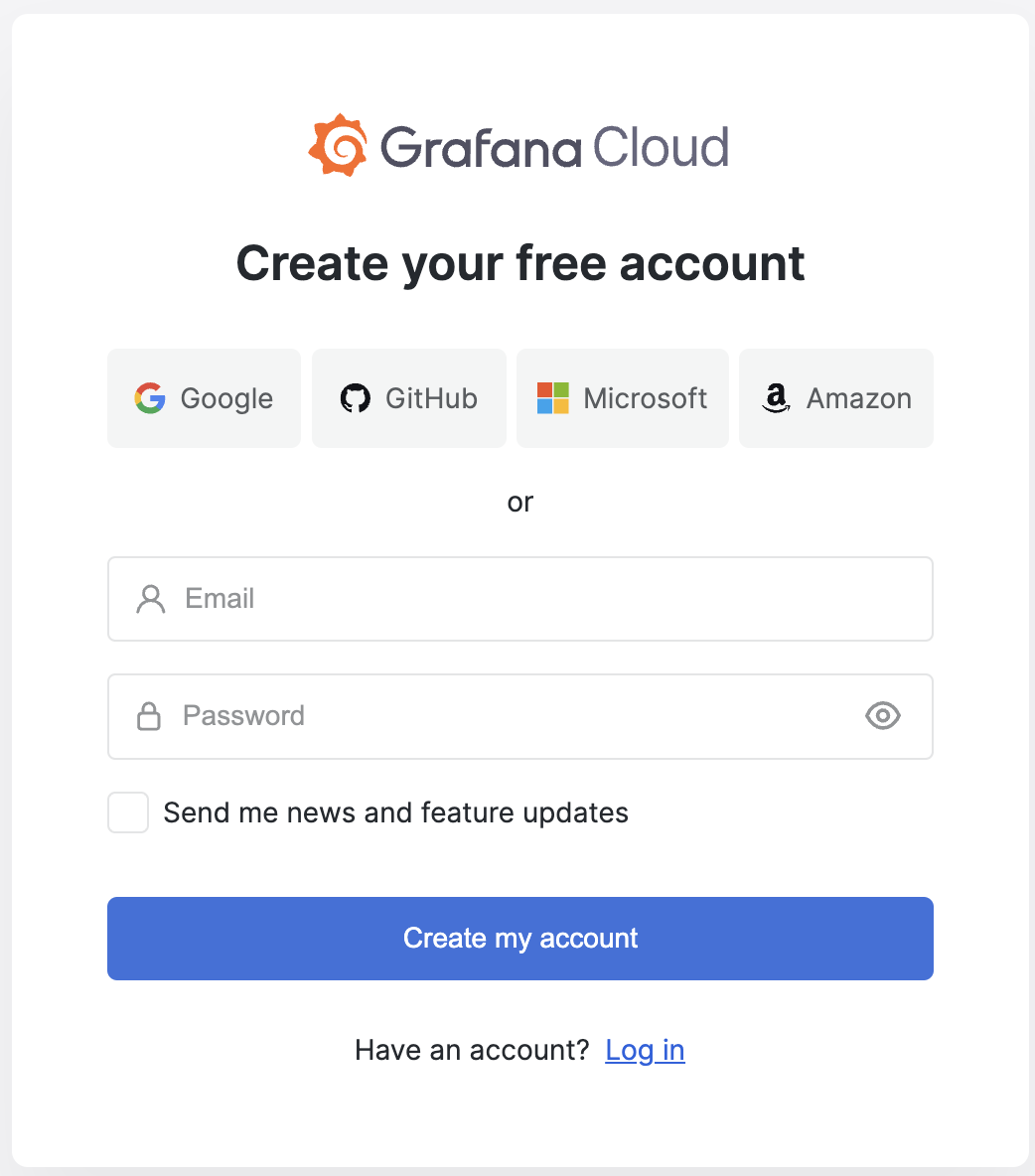Click the user silhouette icon in Email field
Viewport: 1035px width, 1176px height.
pyautogui.click(x=151, y=599)
